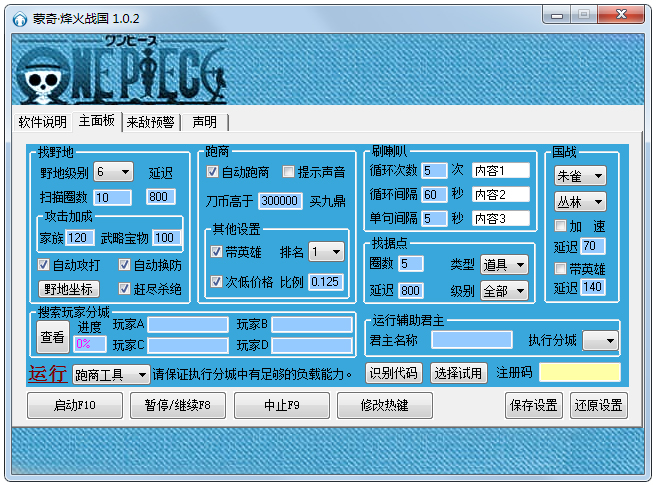
Task: Click the 玩家D input field
Action: pos(312,345)
